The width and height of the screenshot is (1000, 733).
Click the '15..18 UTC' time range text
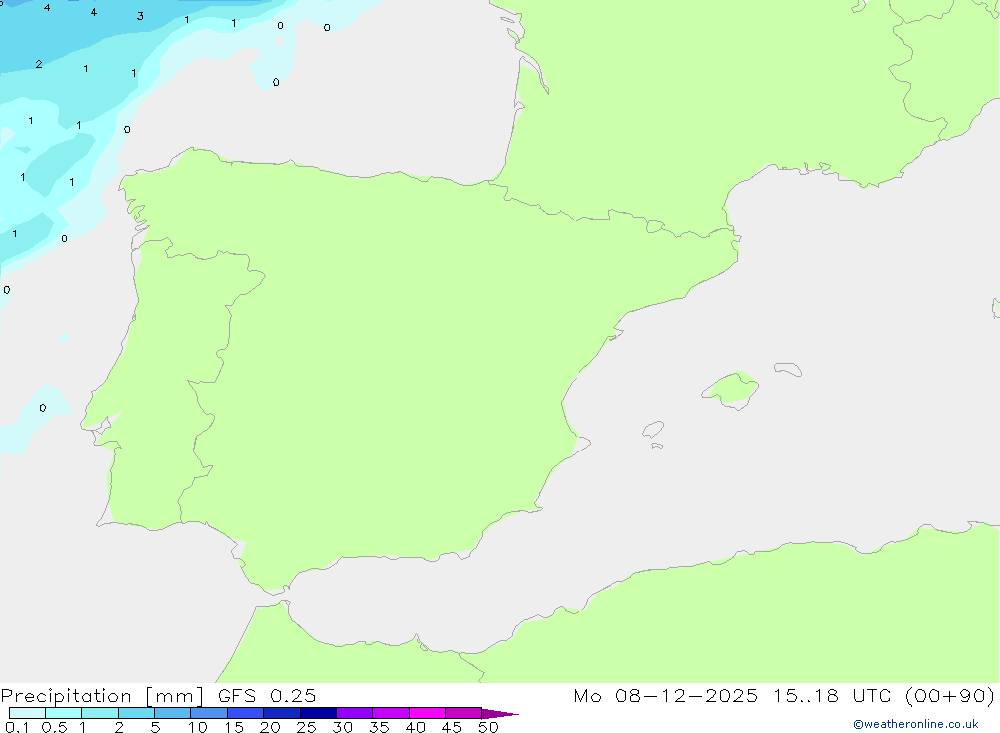[833, 695]
